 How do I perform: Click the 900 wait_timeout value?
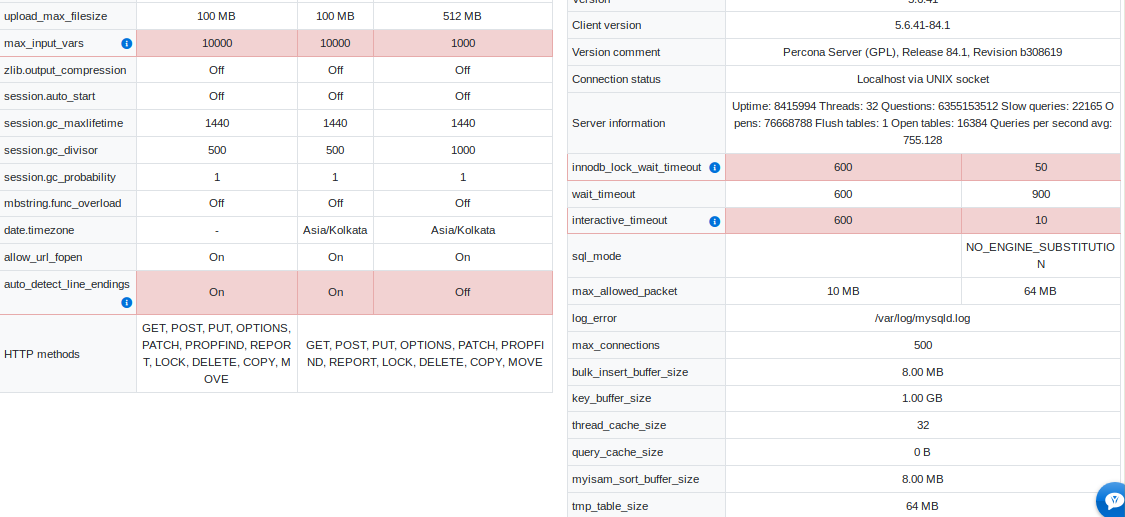1040,194
